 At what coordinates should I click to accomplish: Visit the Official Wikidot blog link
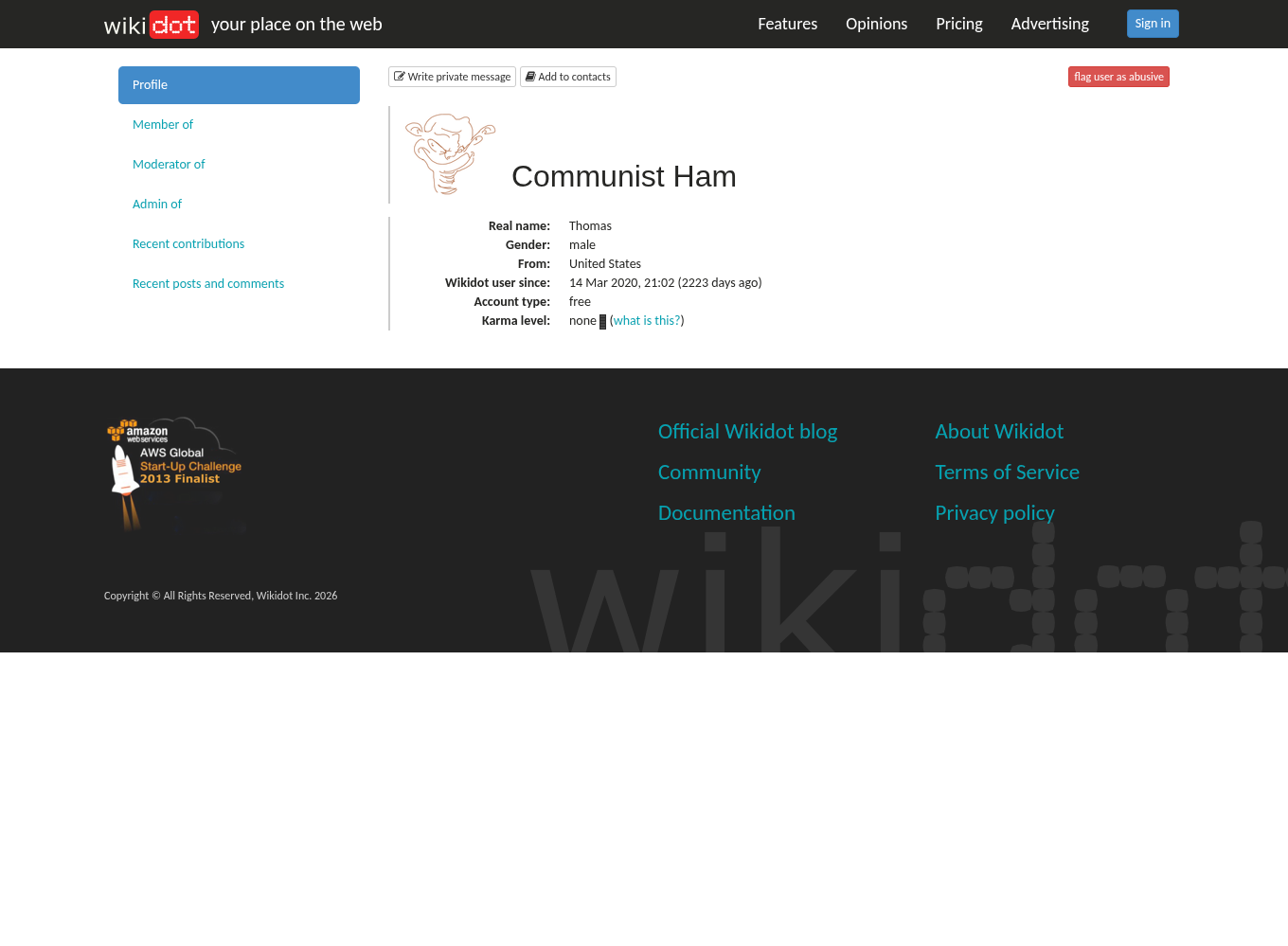[747, 432]
